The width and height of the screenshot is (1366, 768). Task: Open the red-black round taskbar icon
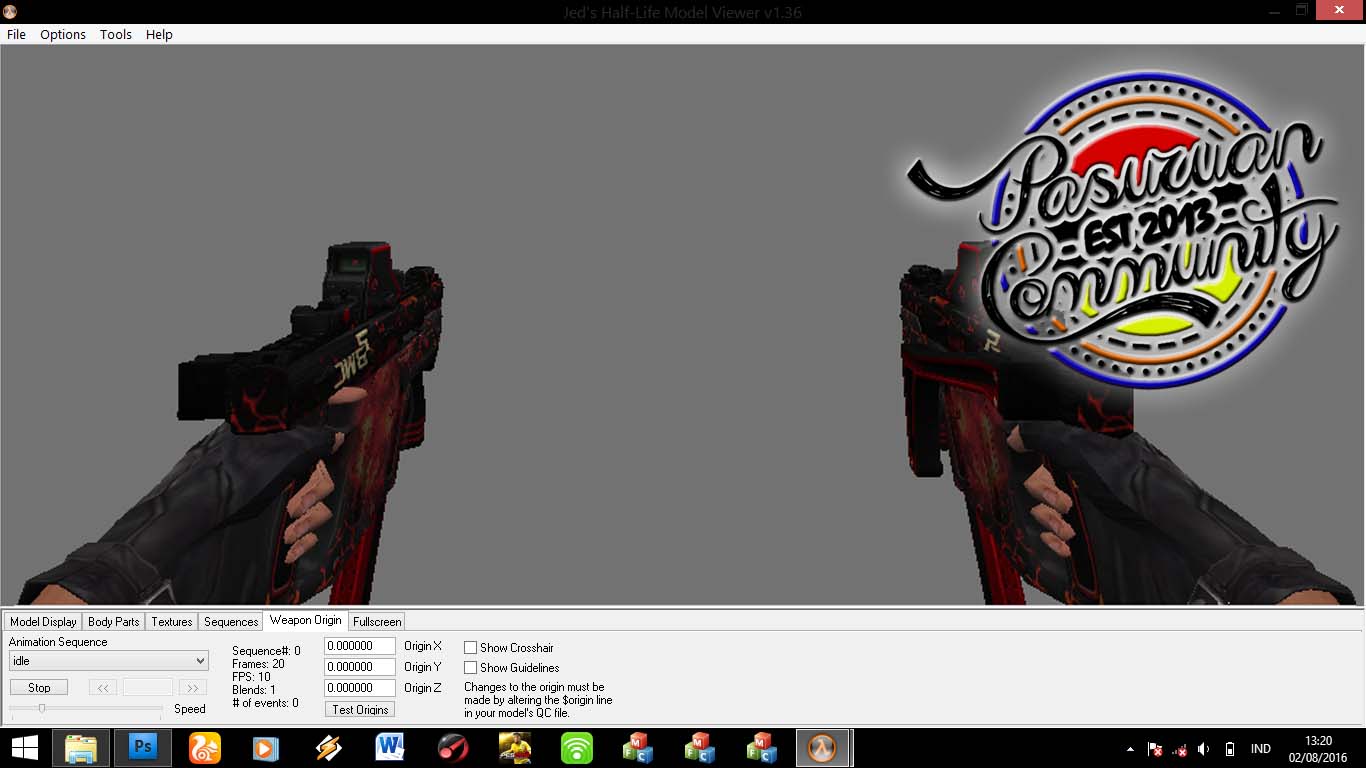click(x=452, y=748)
